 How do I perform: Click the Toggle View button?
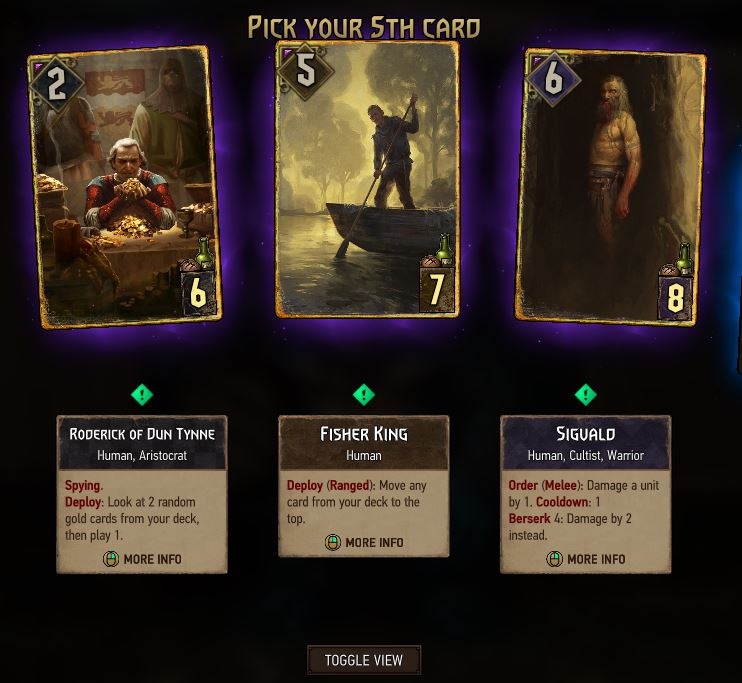[x=364, y=660]
